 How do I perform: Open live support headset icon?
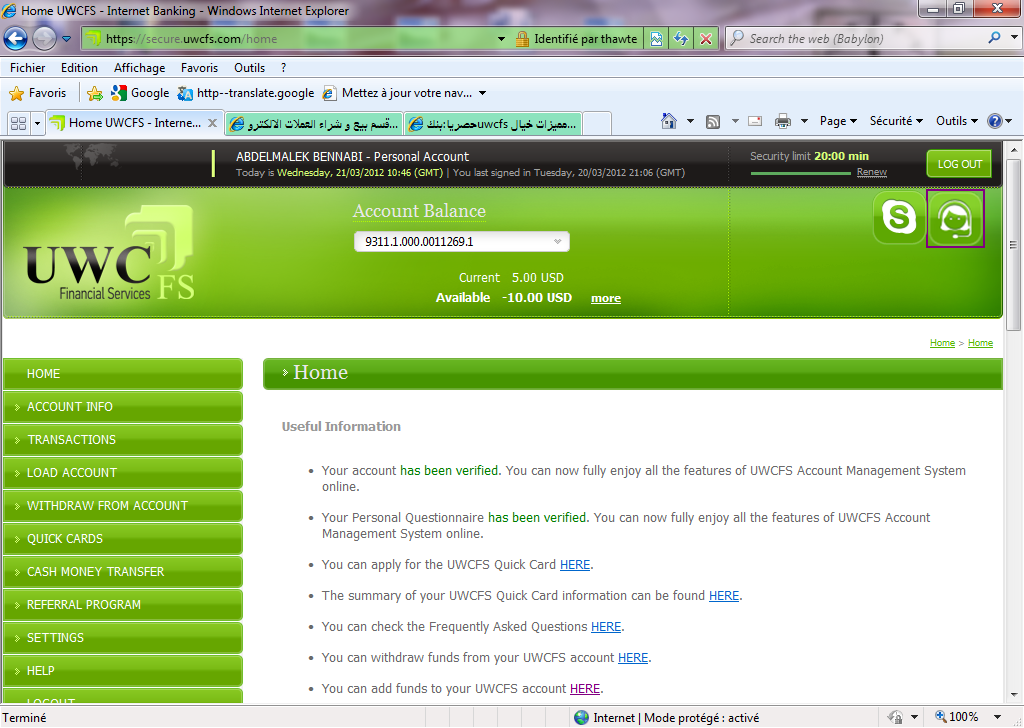955,219
